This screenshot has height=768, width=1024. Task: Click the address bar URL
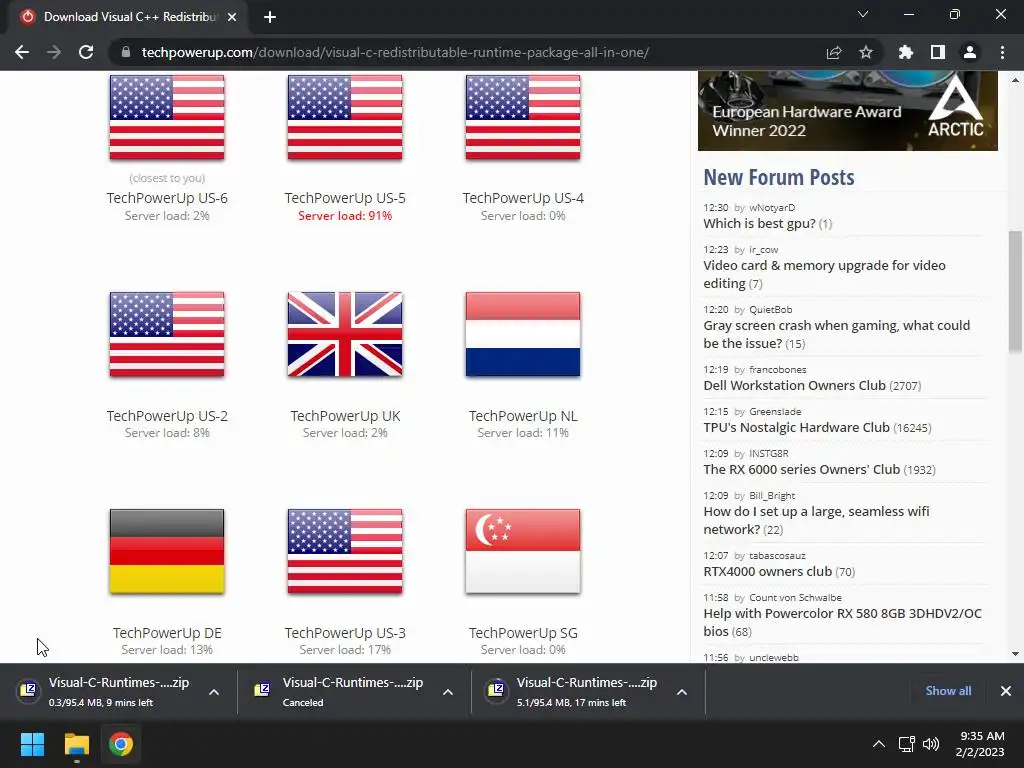(x=395, y=52)
